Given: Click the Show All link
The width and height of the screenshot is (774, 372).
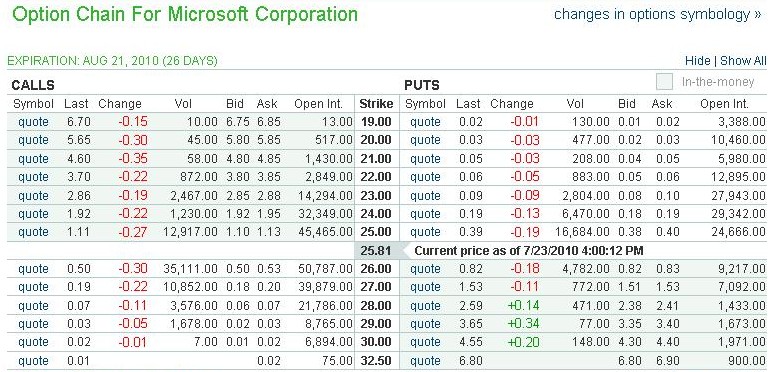Looking at the screenshot, I should 743,61.
